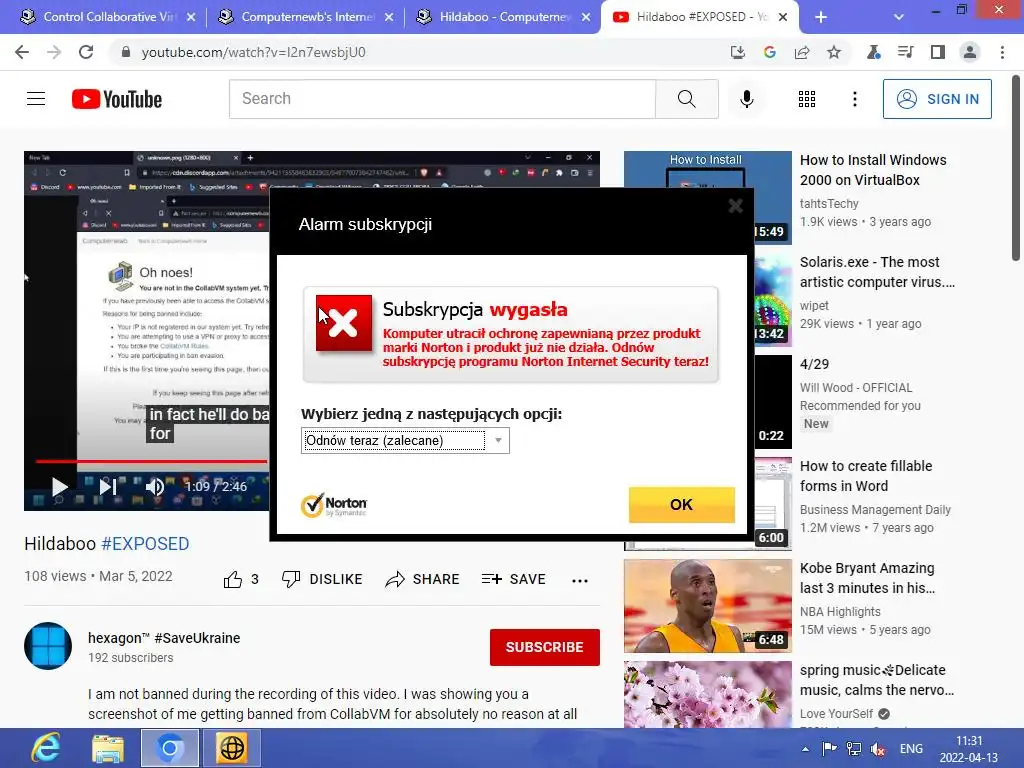The height and width of the screenshot is (768, 1024).
Task: Click the red video progress bar
Action: [x=152, y=461]
